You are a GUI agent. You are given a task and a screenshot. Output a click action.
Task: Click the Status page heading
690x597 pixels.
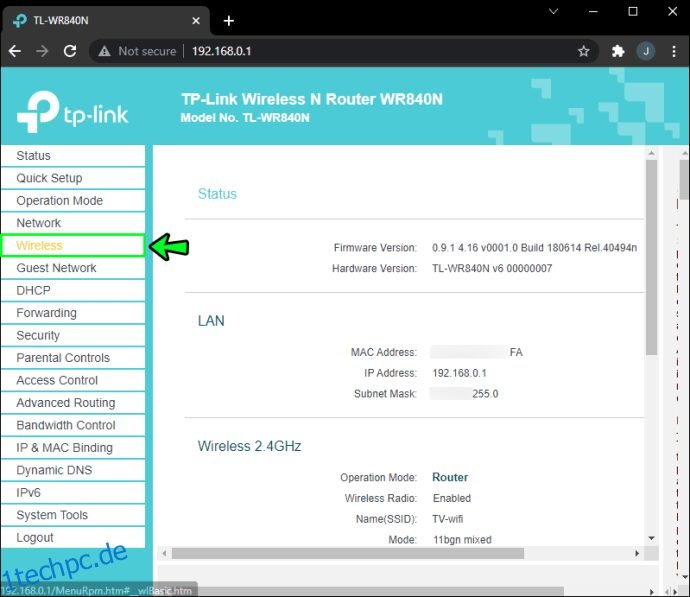pyautogui.click(x=217, y=194)
